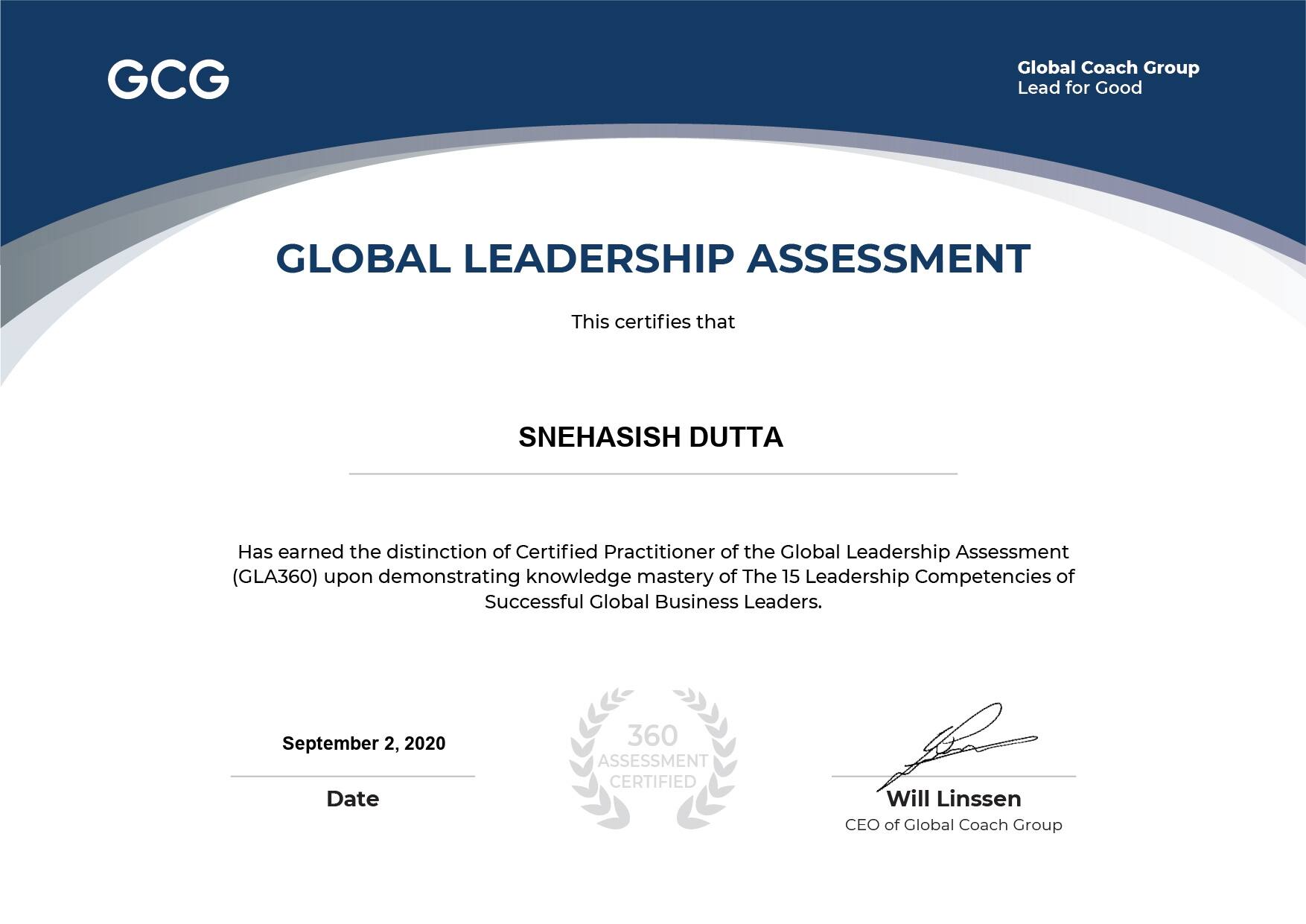This screenshot has height=924, width=1306.
Task: Click the Will Linssen handwritten signature
Action: tap(958, 745)
